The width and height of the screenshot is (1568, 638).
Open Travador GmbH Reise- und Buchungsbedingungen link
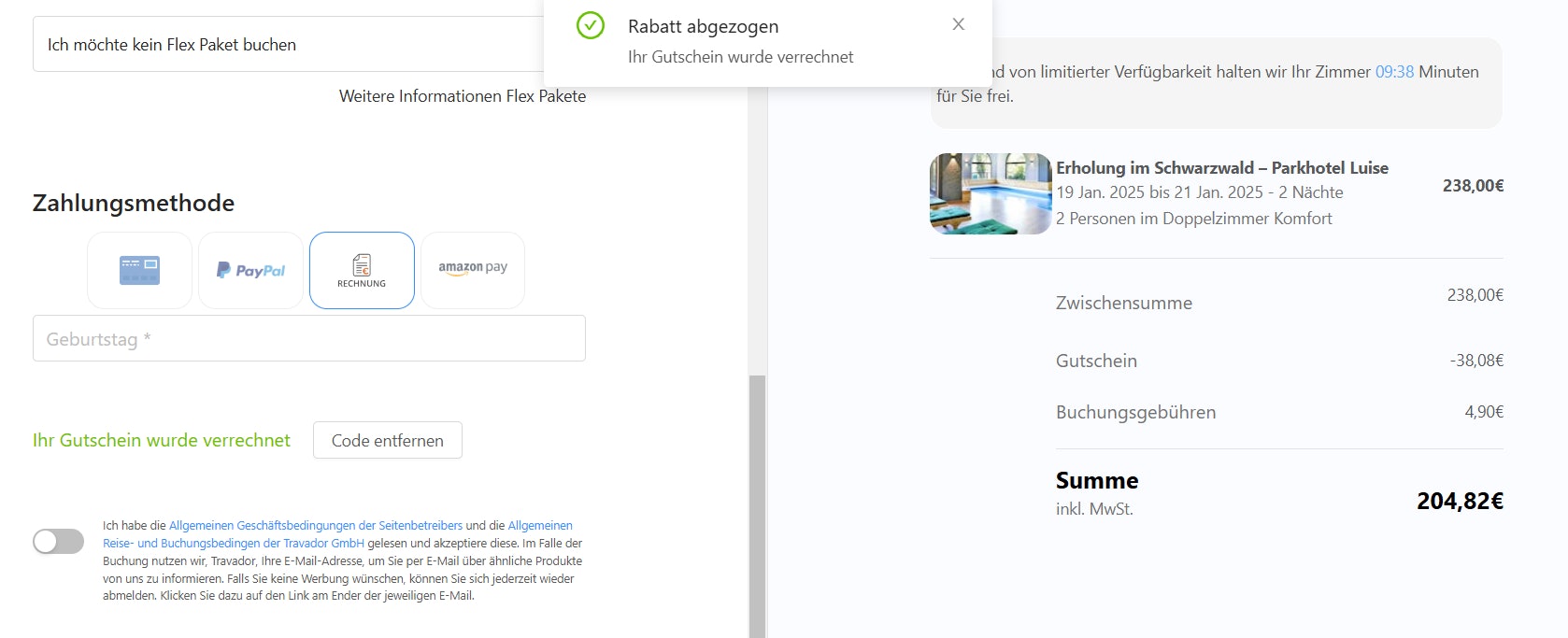click(x=234, y=544)
